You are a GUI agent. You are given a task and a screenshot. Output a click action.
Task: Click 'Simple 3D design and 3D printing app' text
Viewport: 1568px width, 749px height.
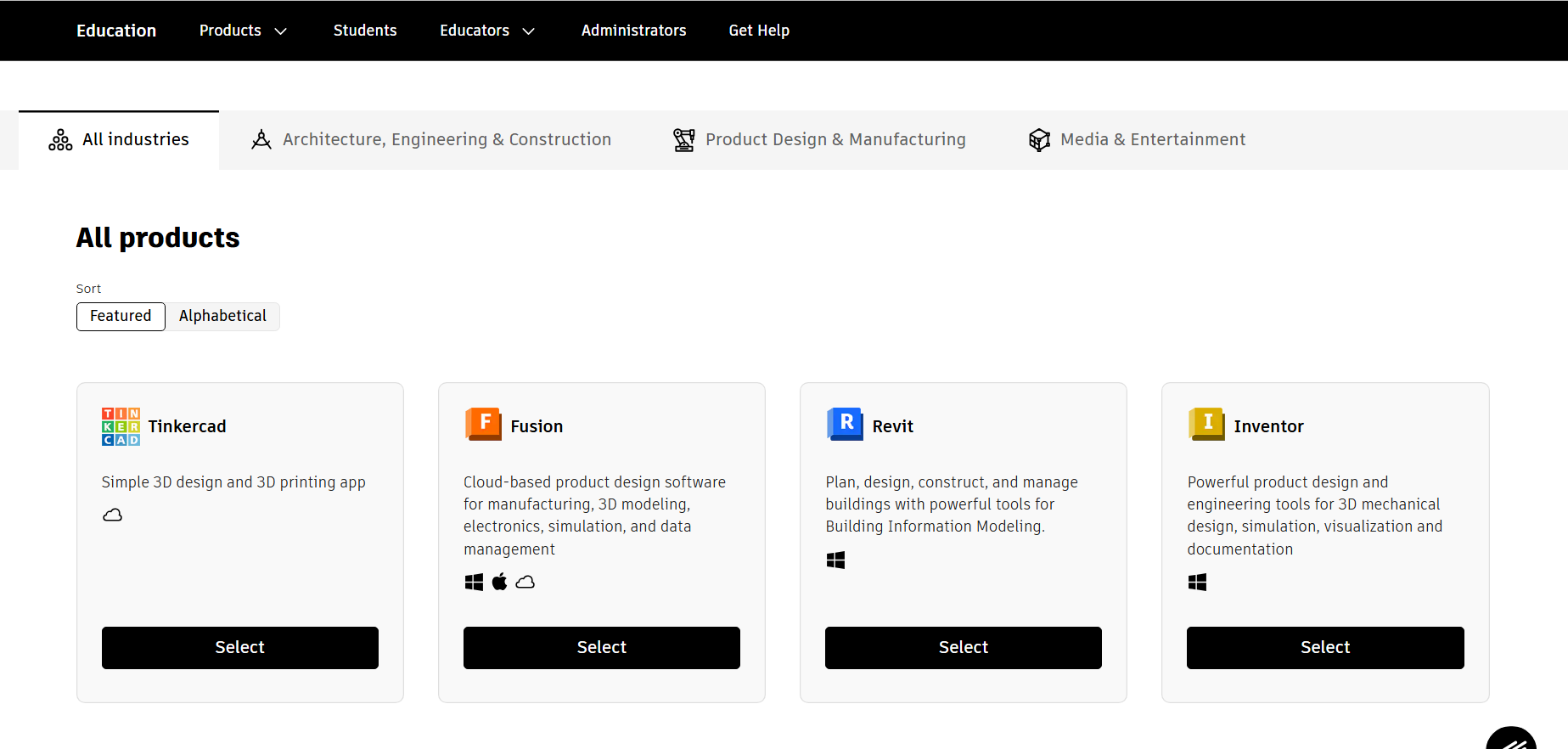[233, 482]
